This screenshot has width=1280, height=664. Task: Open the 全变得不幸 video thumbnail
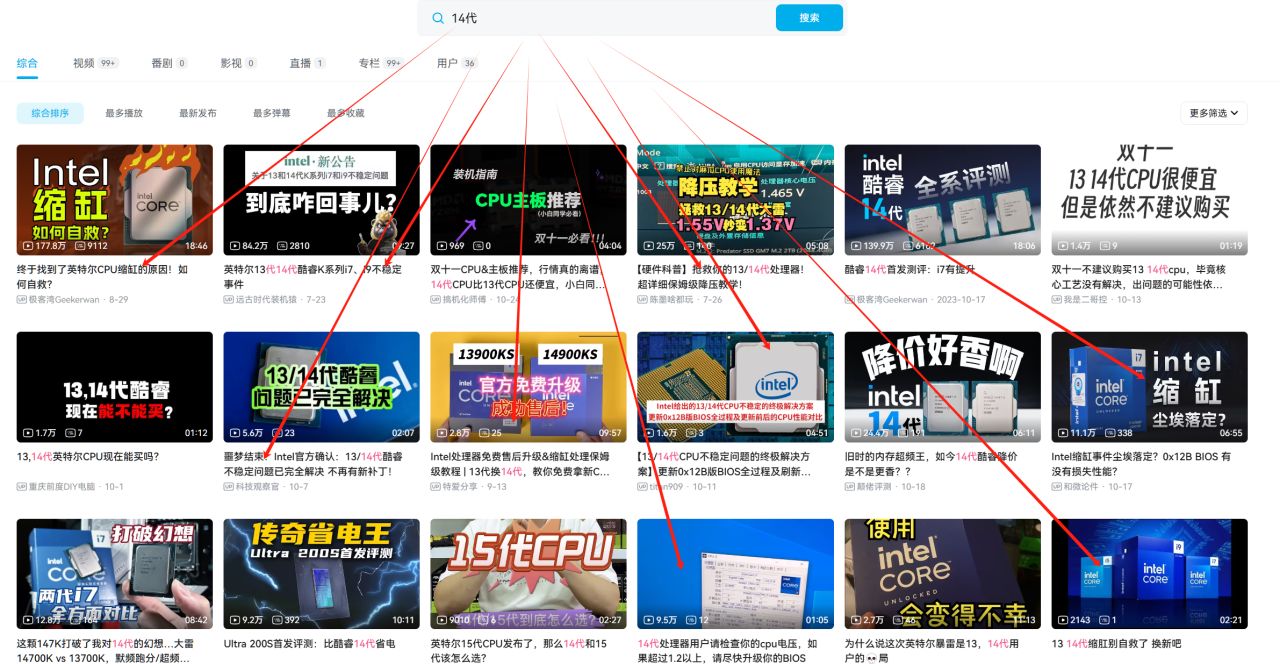coord(942,574)
